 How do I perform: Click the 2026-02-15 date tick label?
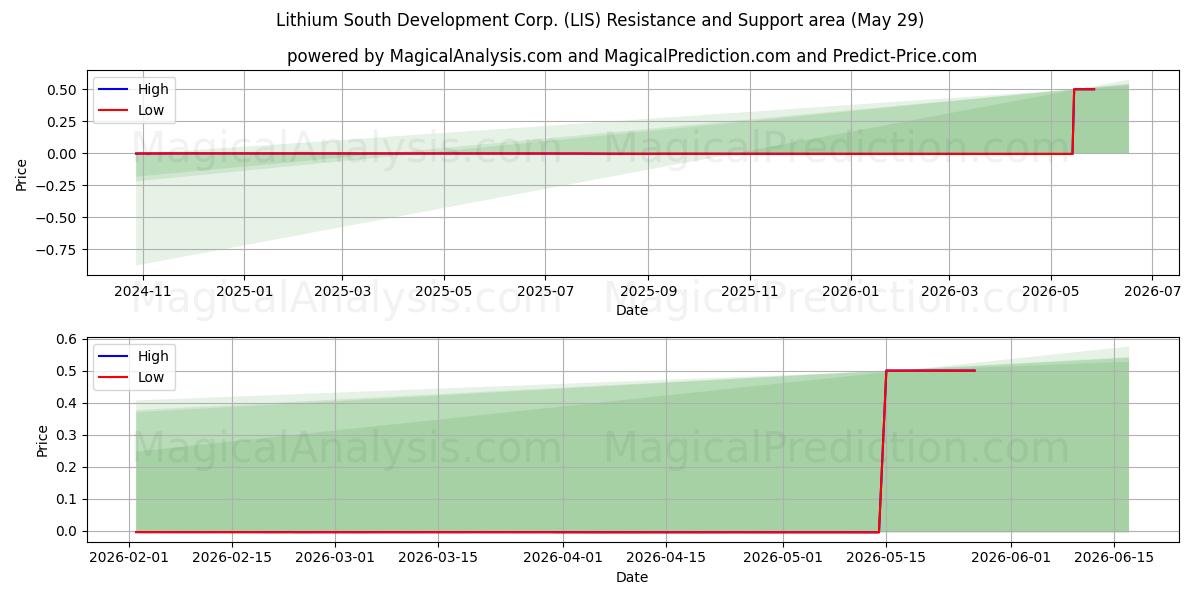point(232,558)
